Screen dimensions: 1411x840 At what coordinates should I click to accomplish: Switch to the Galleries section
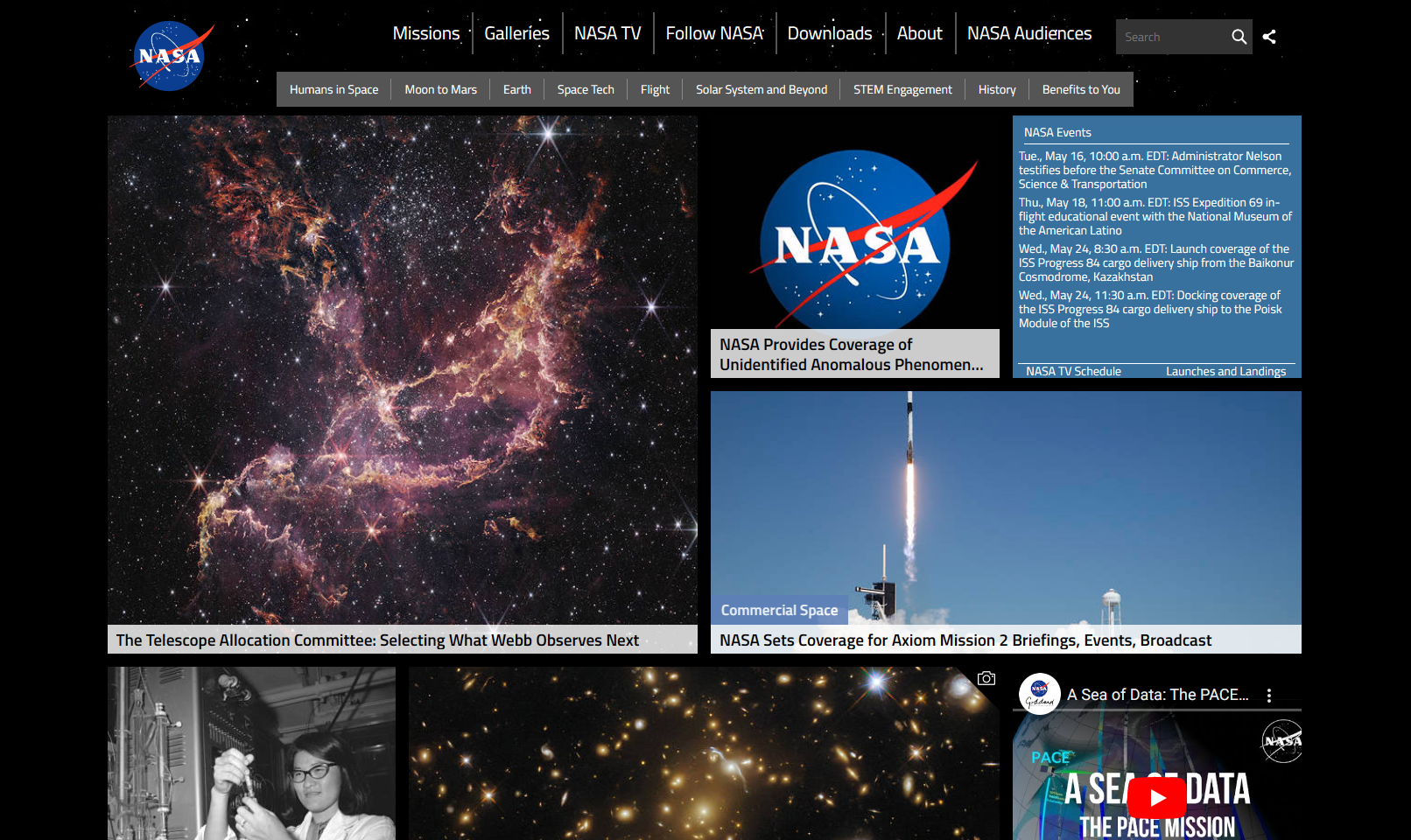tap(516, 33)
